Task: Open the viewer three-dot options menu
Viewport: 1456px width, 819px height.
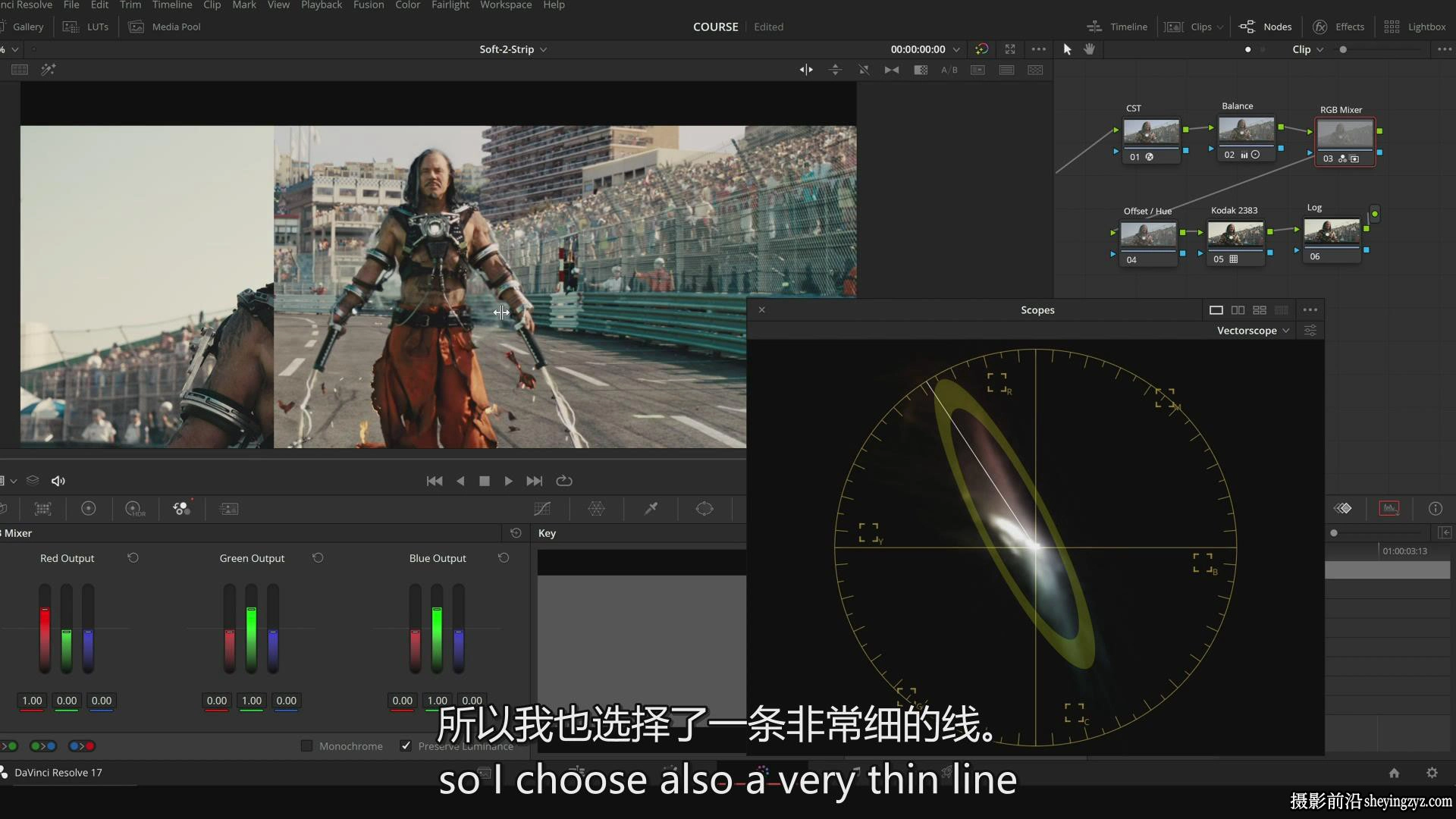Action: point(1038,49)
